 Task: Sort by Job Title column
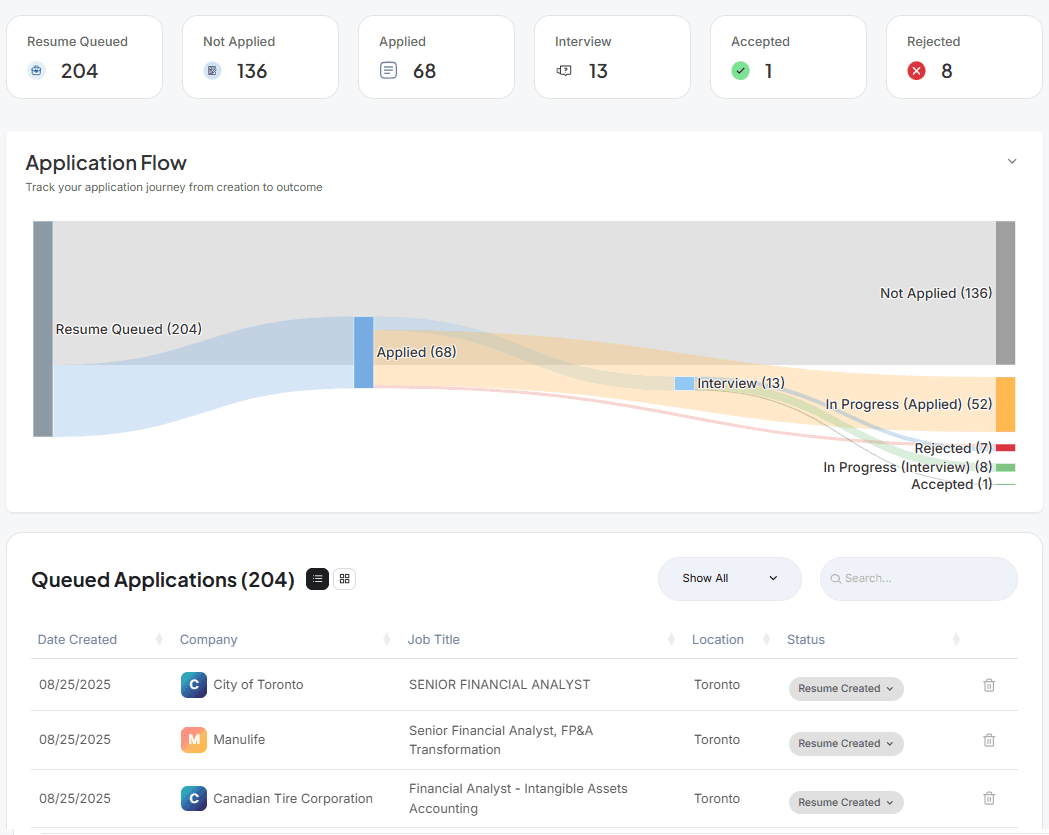(x=434, y=640)
